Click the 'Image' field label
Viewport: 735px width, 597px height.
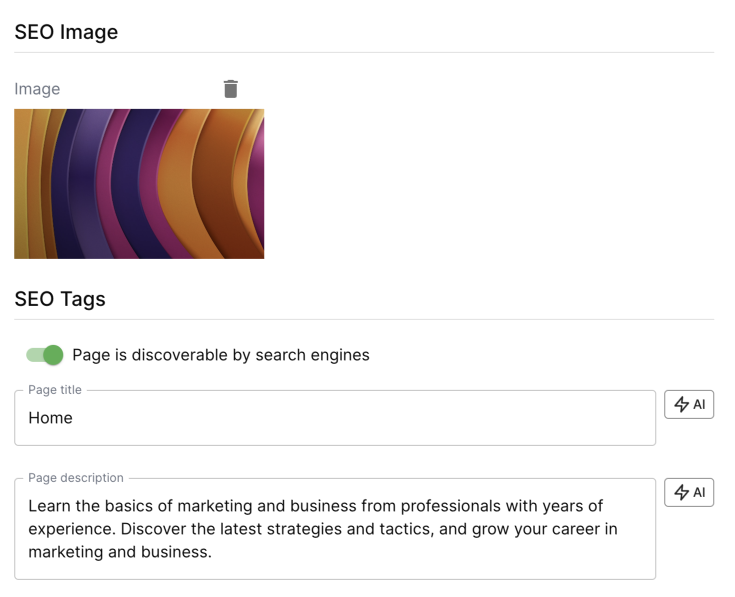(37, 89)
